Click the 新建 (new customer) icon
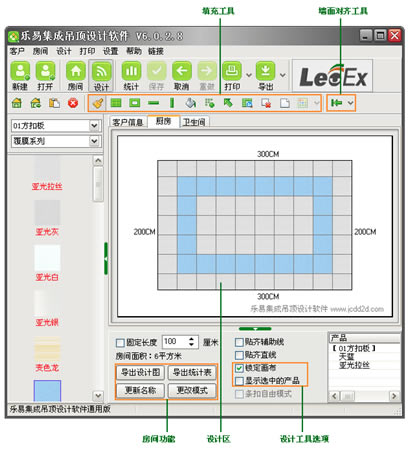The height and width of the screenshot is (450, 409). point(20,71)
